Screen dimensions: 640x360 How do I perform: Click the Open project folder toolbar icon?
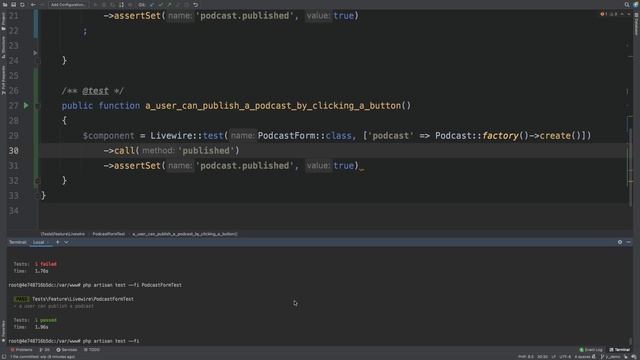5,4
